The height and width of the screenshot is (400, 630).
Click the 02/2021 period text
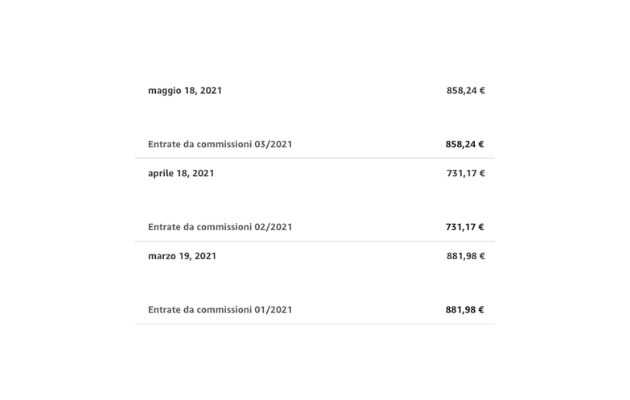(x=273, y=227)
